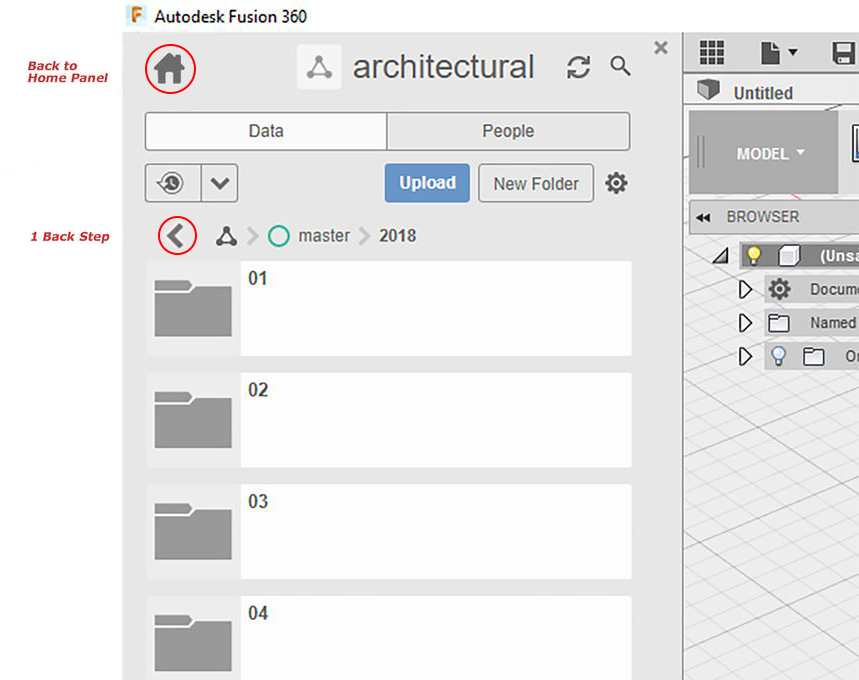Open search in the data panel
This screenshot has width=859, height=680.
click(x=620, y=66)
